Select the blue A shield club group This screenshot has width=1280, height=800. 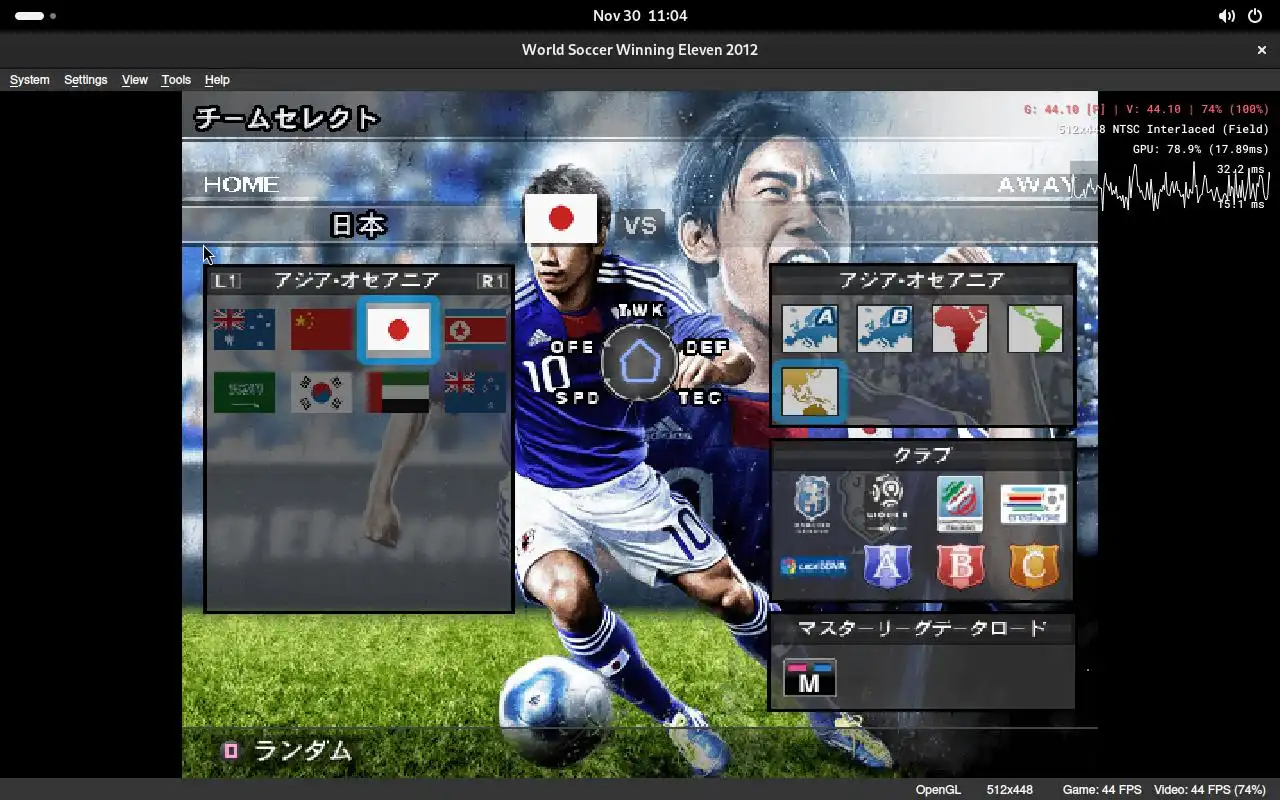pos(887,566)
